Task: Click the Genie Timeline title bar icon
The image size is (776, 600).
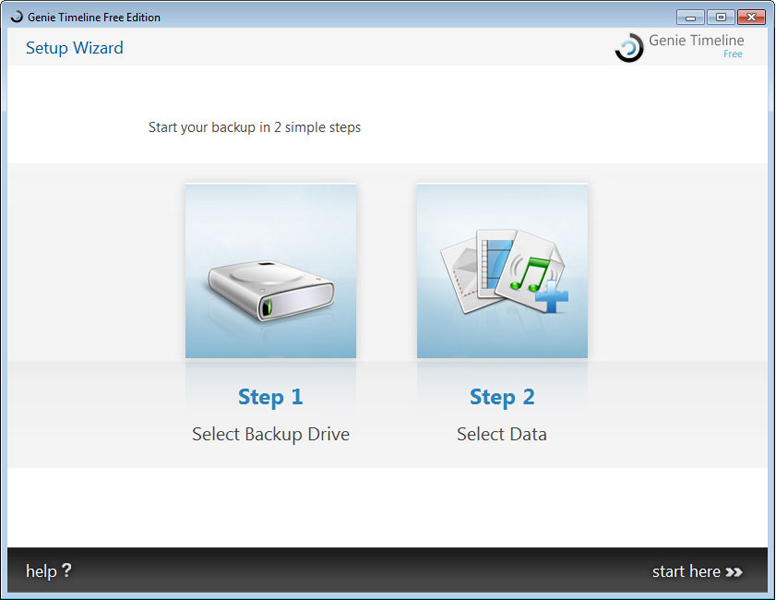Action: 17,17
